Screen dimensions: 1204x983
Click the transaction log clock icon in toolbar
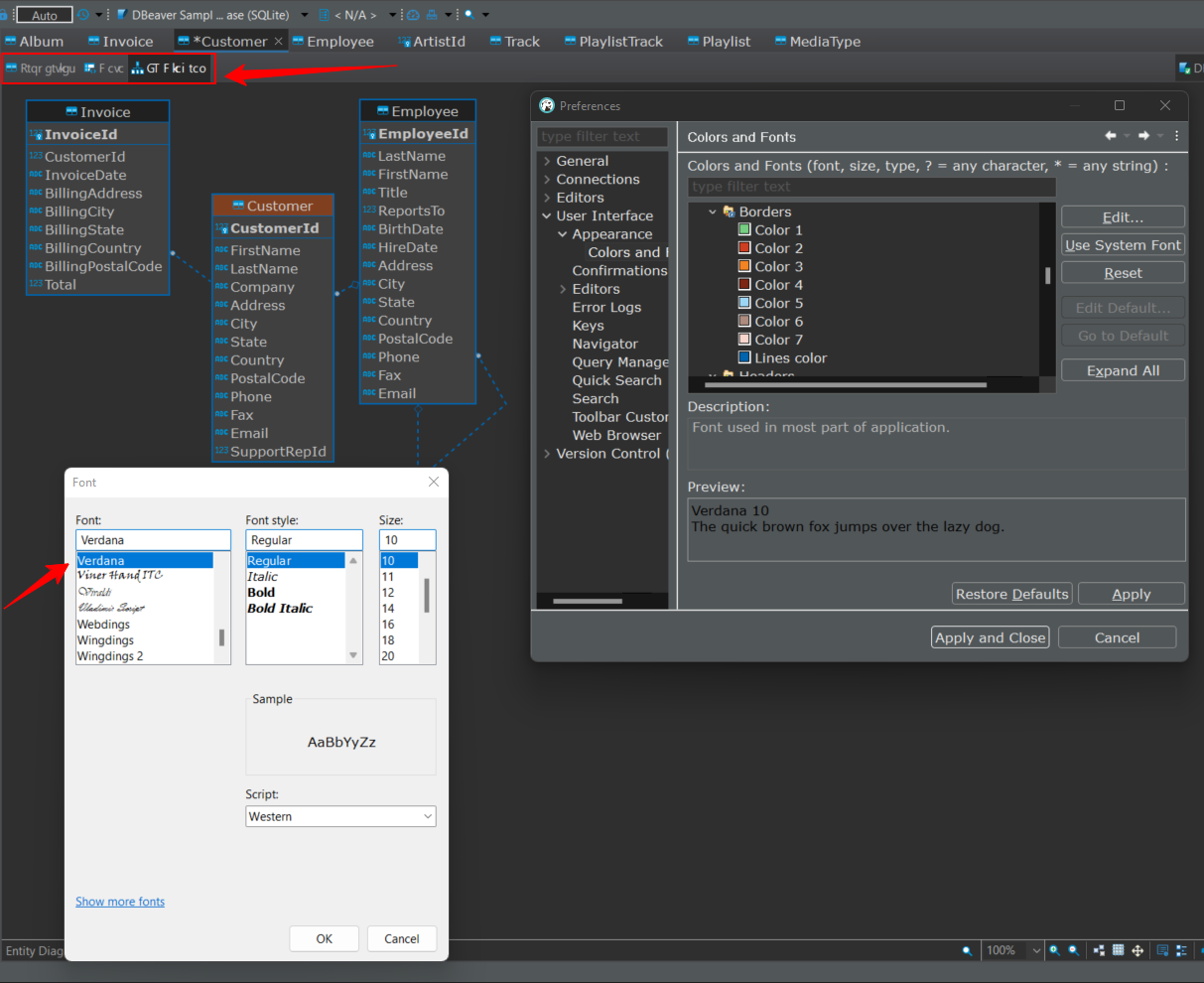click(84, 15)
